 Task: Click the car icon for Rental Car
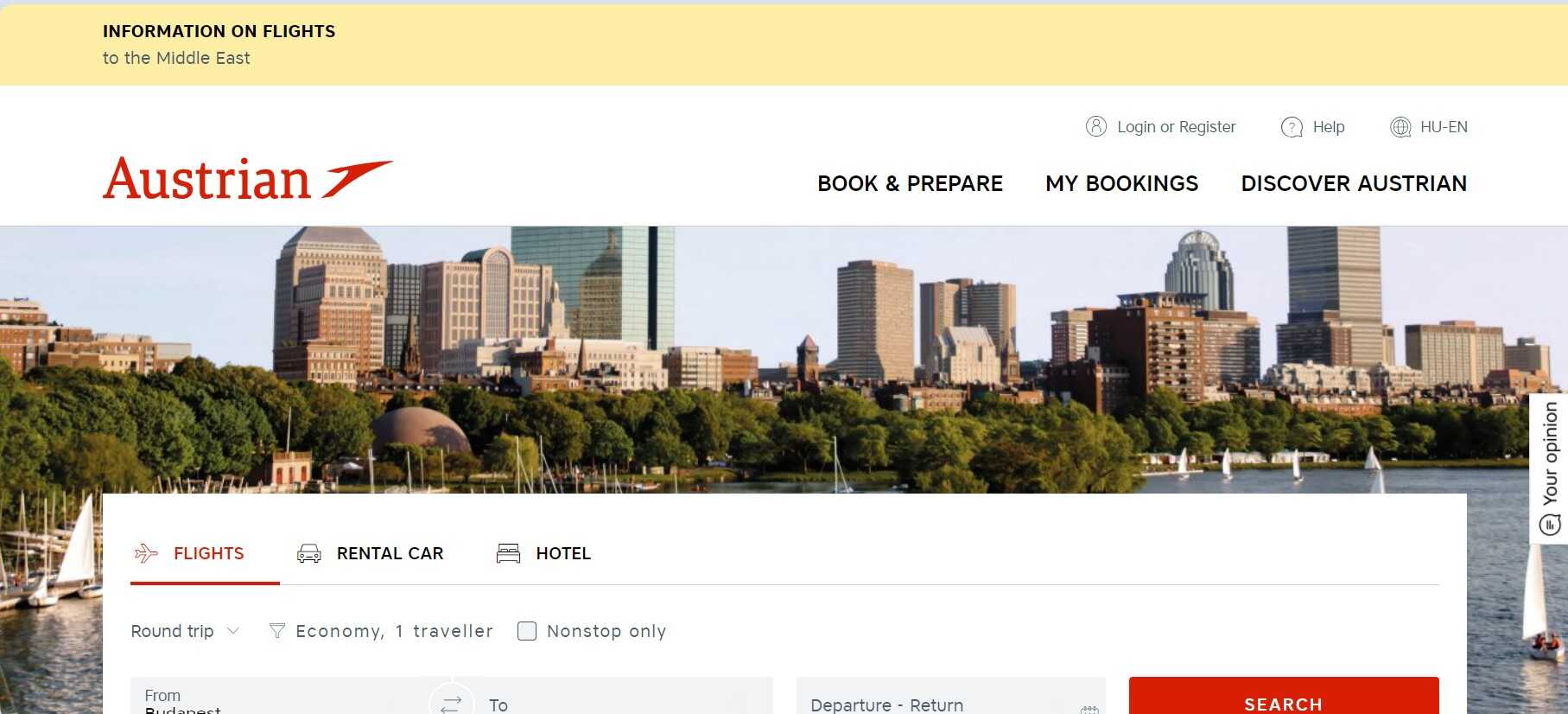[309, 553]
